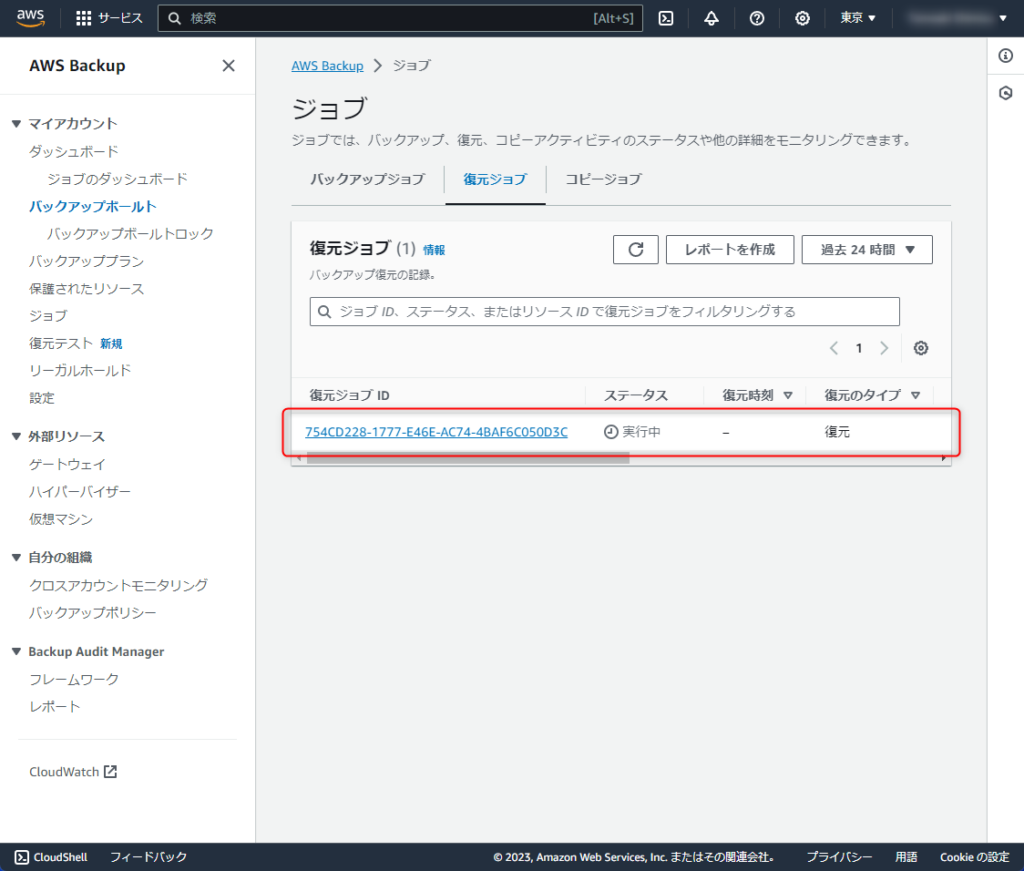The image size is (1024, 871).
Task: Open 復元テスト in the sidebar
Action: click(61, 343)
